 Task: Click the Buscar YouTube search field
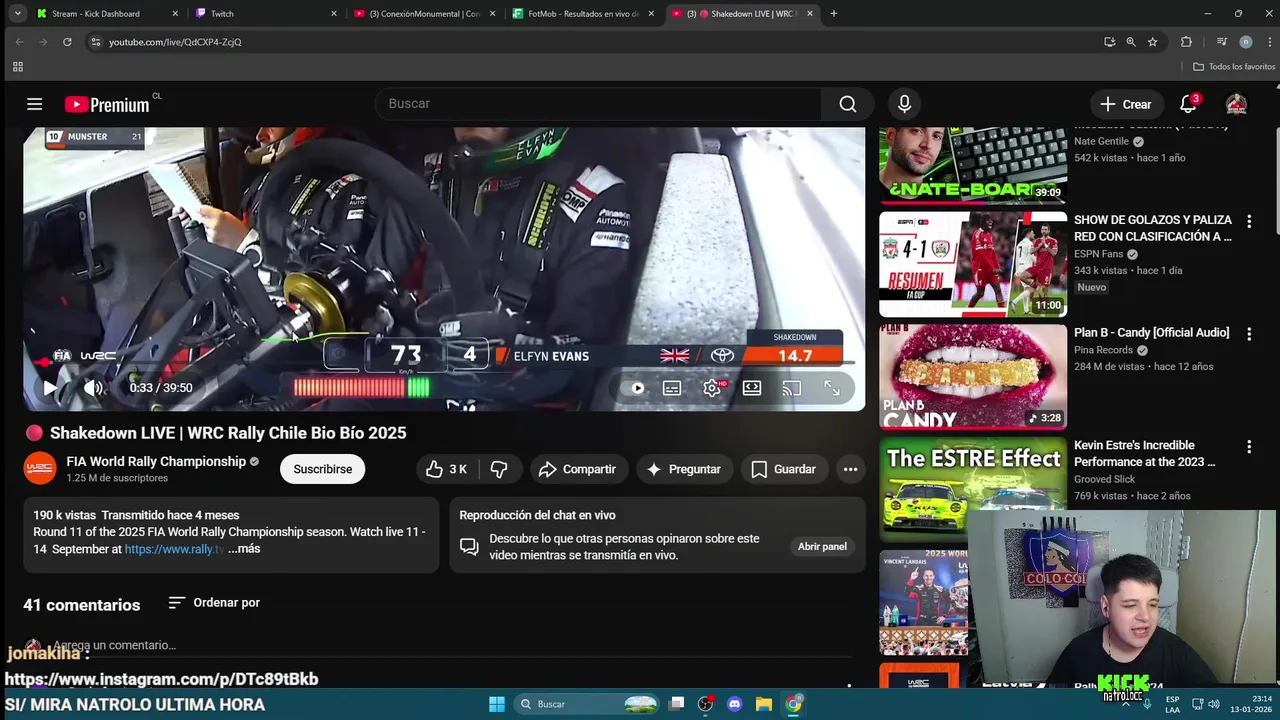click(x=598, y=104)
